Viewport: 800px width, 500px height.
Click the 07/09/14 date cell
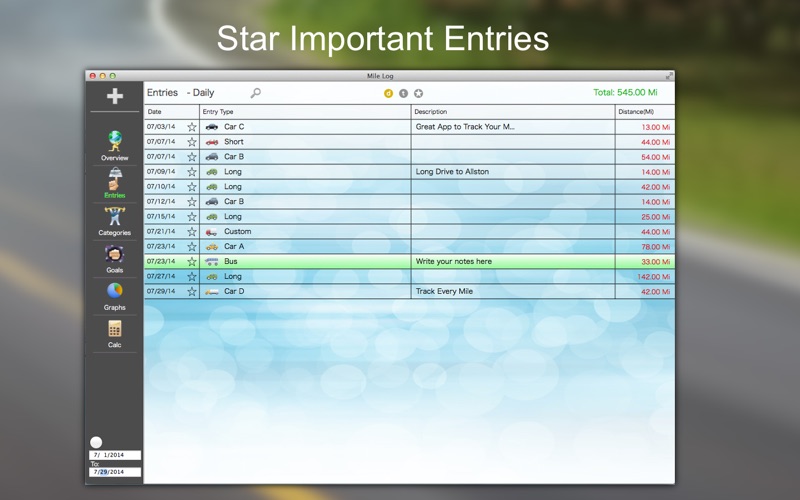point(161,171)
